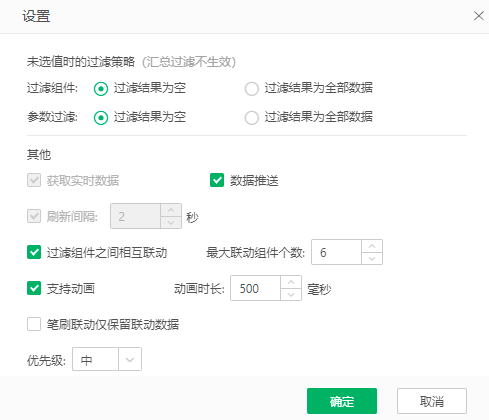Click the 最大联动组件个数 input field

point(336,252)
